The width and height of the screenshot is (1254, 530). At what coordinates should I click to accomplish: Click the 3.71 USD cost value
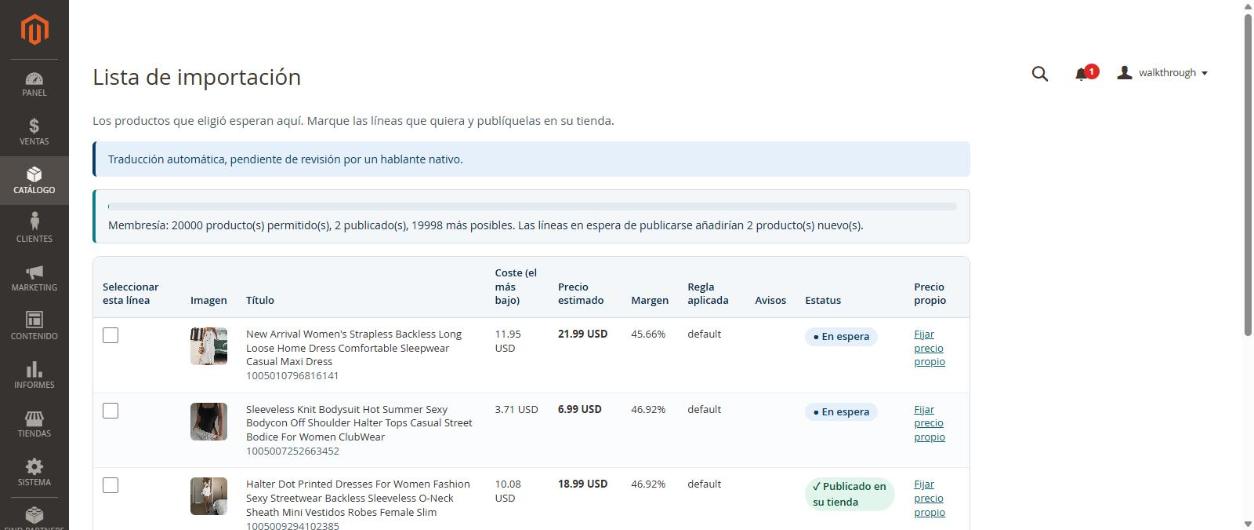click(516, 409)
